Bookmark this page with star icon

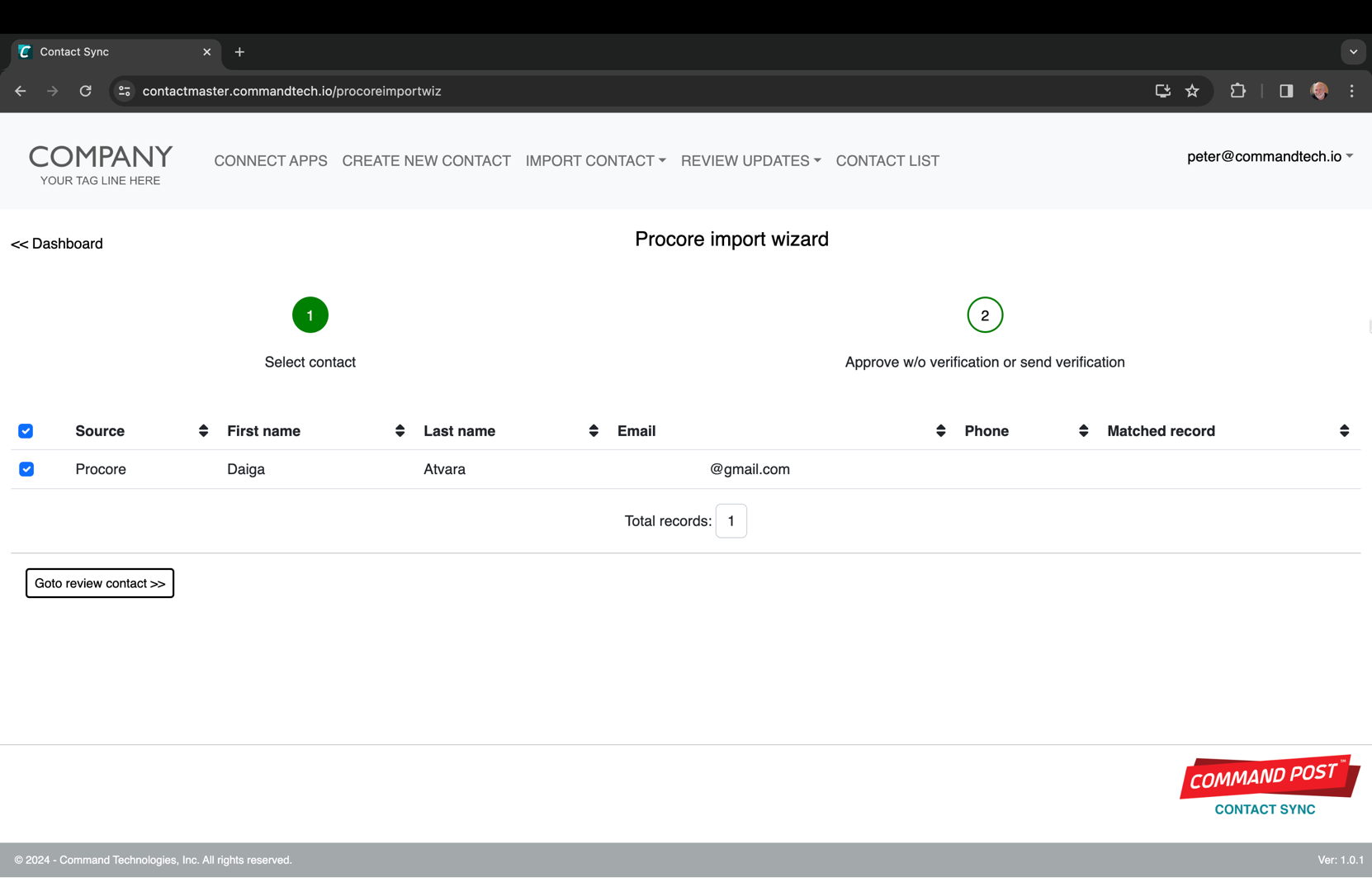pos(1192,91)
